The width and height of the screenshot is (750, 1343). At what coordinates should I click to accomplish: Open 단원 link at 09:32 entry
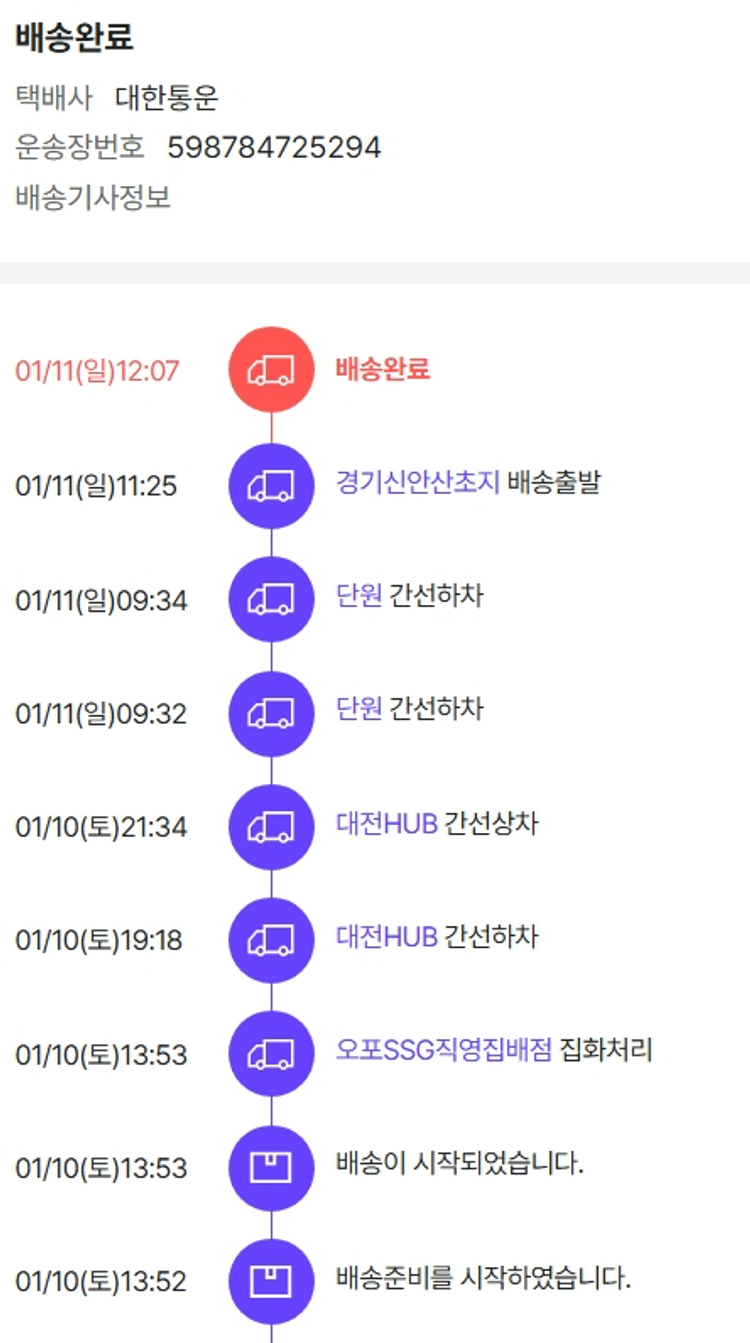[x=359, y=710]
